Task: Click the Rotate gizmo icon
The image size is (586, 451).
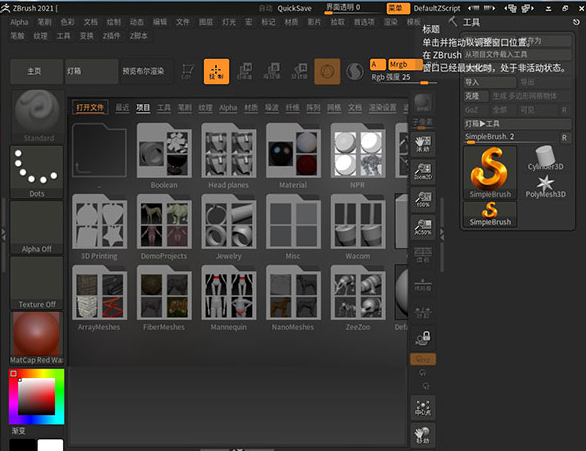Action: click(299, 71)
